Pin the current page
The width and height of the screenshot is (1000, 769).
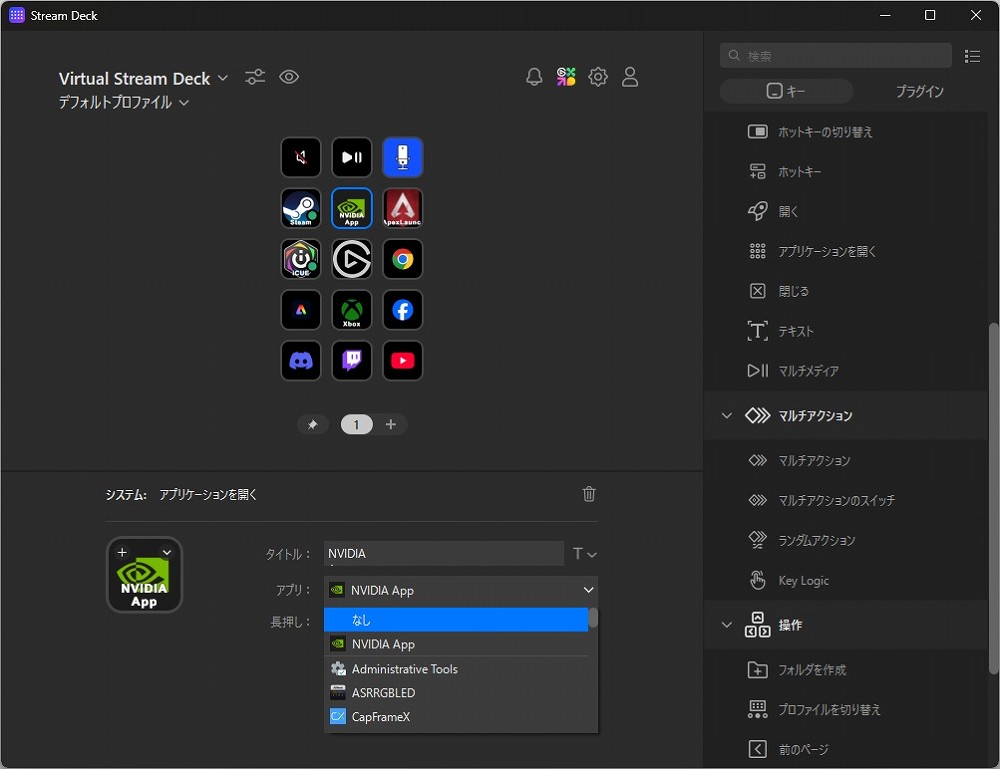[312, 425]
